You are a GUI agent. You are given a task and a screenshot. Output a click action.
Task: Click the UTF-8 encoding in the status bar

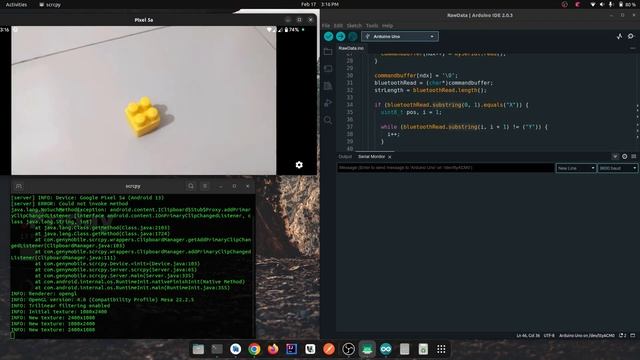pyautogui.click(x=549, y=336)
